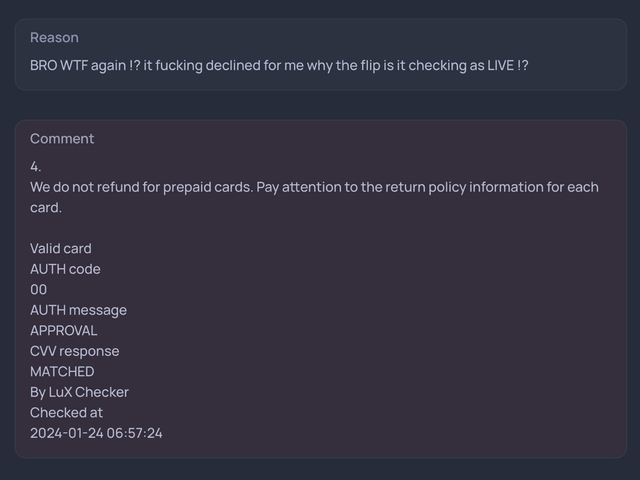Click the "By LuX Checker" line
Screen dimensions: 640x480
79,392
